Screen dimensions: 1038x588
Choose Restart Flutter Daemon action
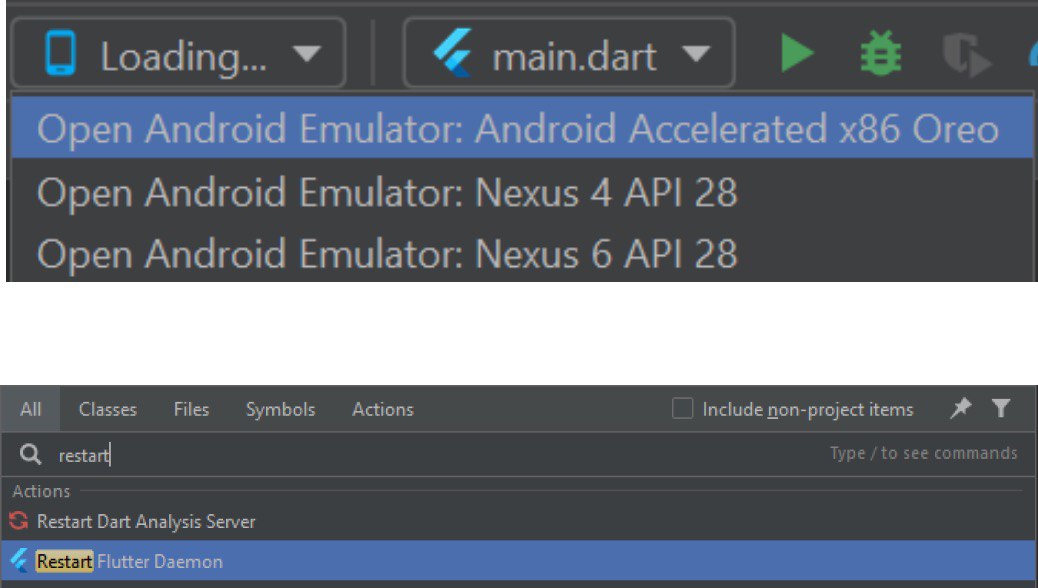click(518, 561)
